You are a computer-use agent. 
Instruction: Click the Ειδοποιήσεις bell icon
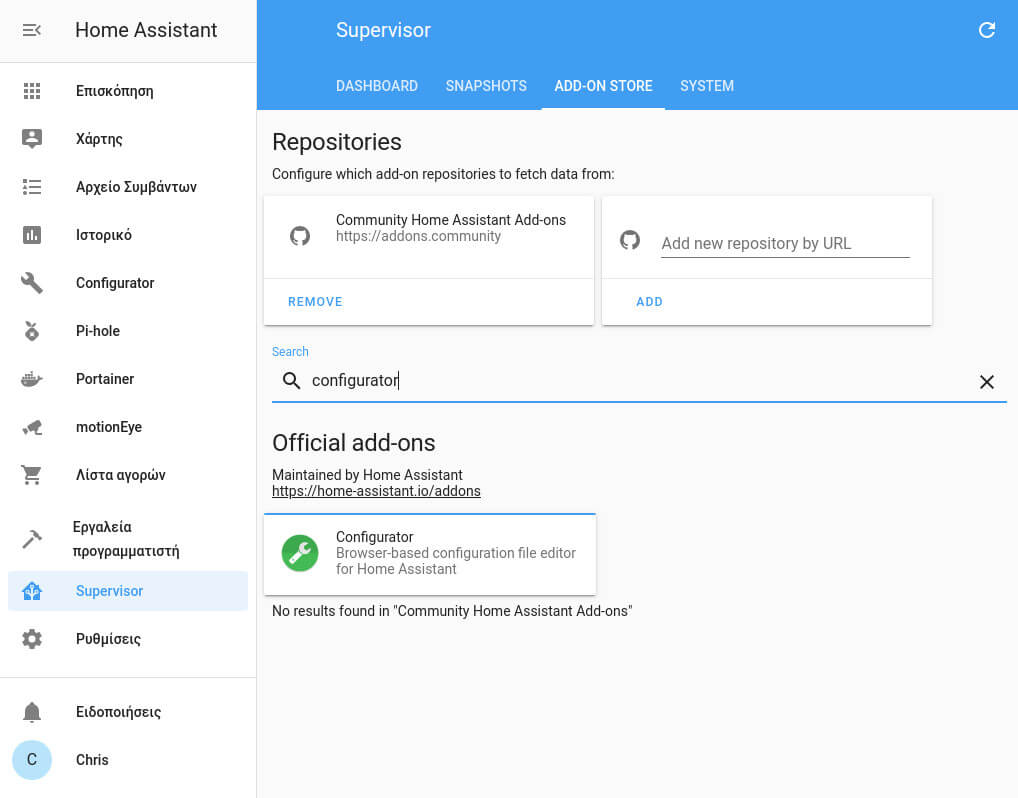click(32, 712)
